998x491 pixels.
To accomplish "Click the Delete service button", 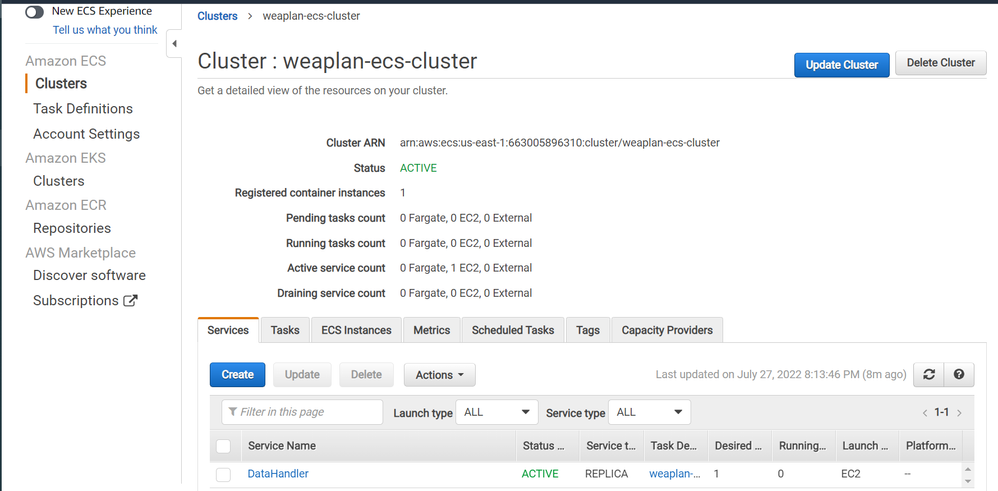I will point(367,374).
